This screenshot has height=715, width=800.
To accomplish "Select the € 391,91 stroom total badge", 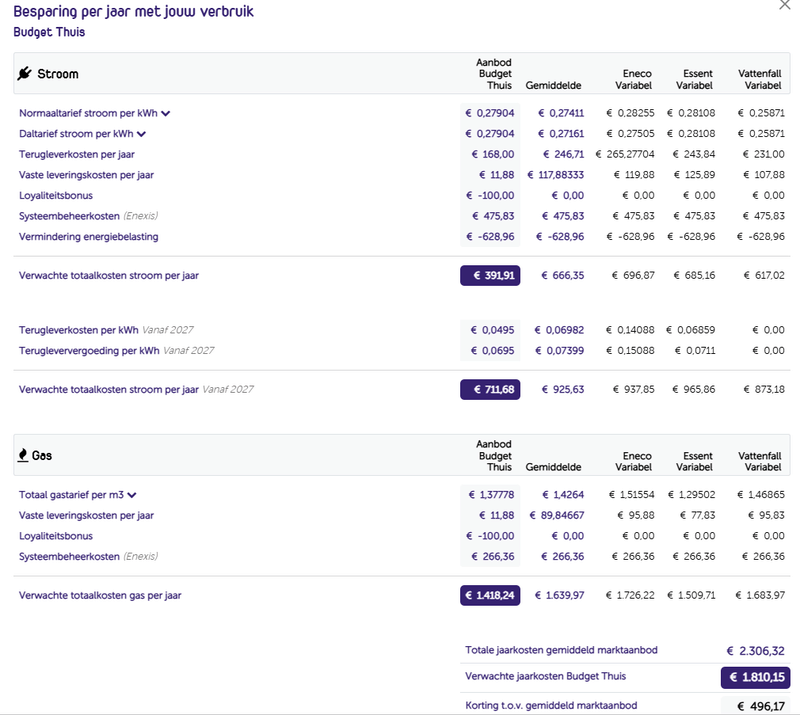I will point(490,276).
